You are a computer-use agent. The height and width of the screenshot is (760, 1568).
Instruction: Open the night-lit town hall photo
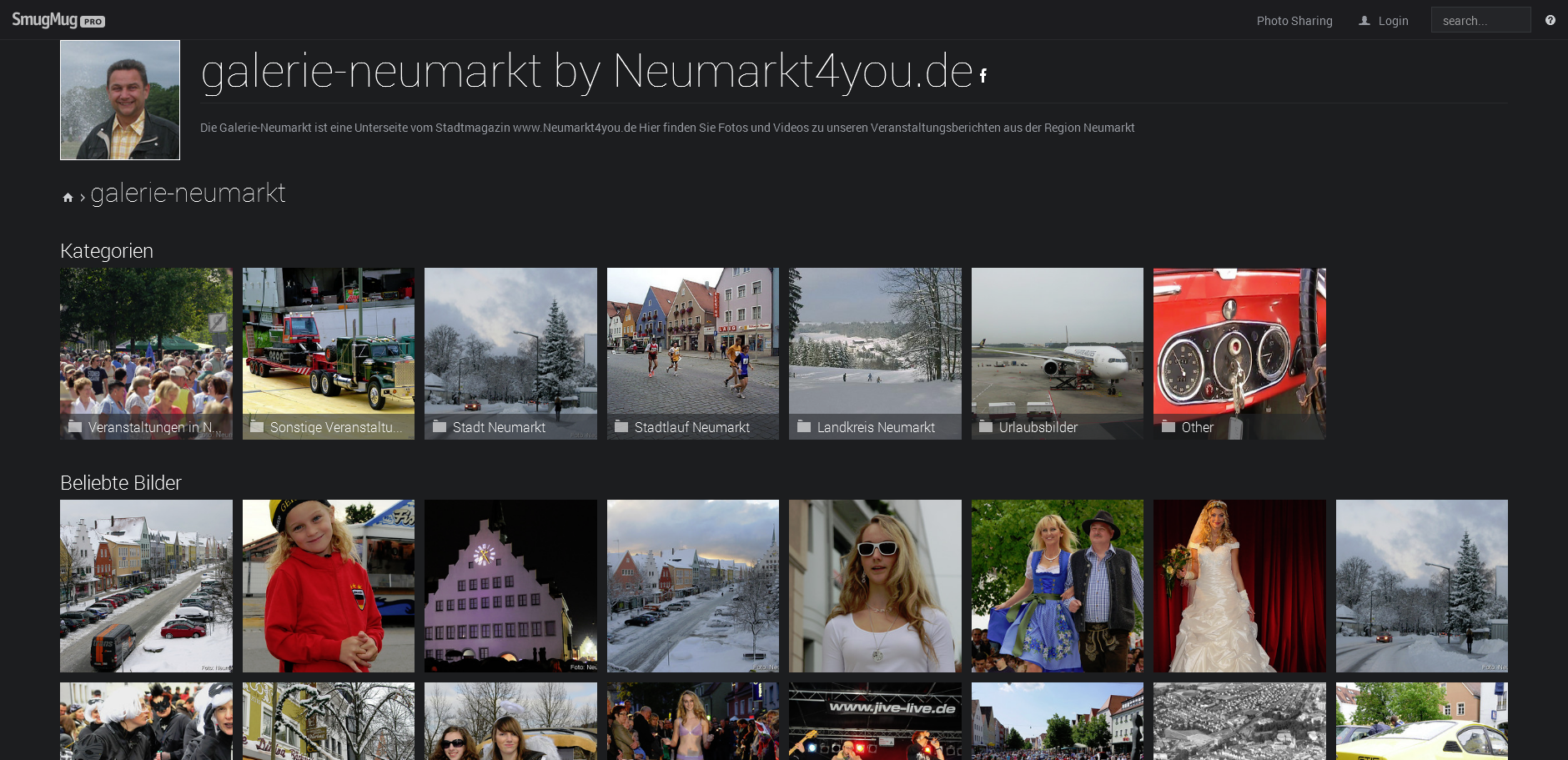510,586
